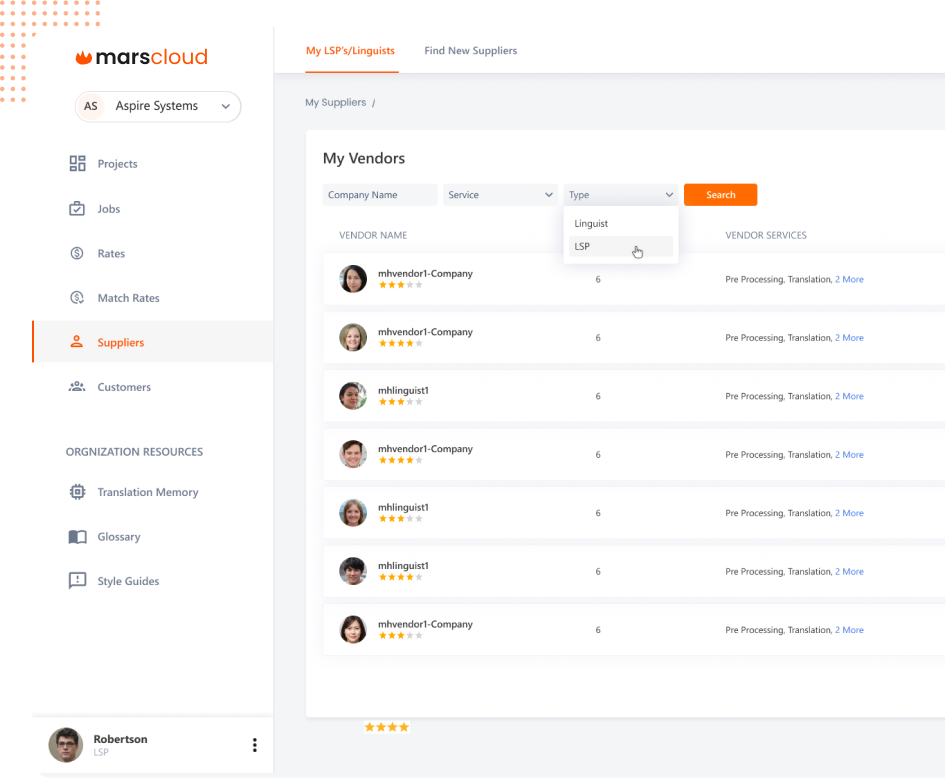
Task: Click the Customers people icon
Action: 77,387
